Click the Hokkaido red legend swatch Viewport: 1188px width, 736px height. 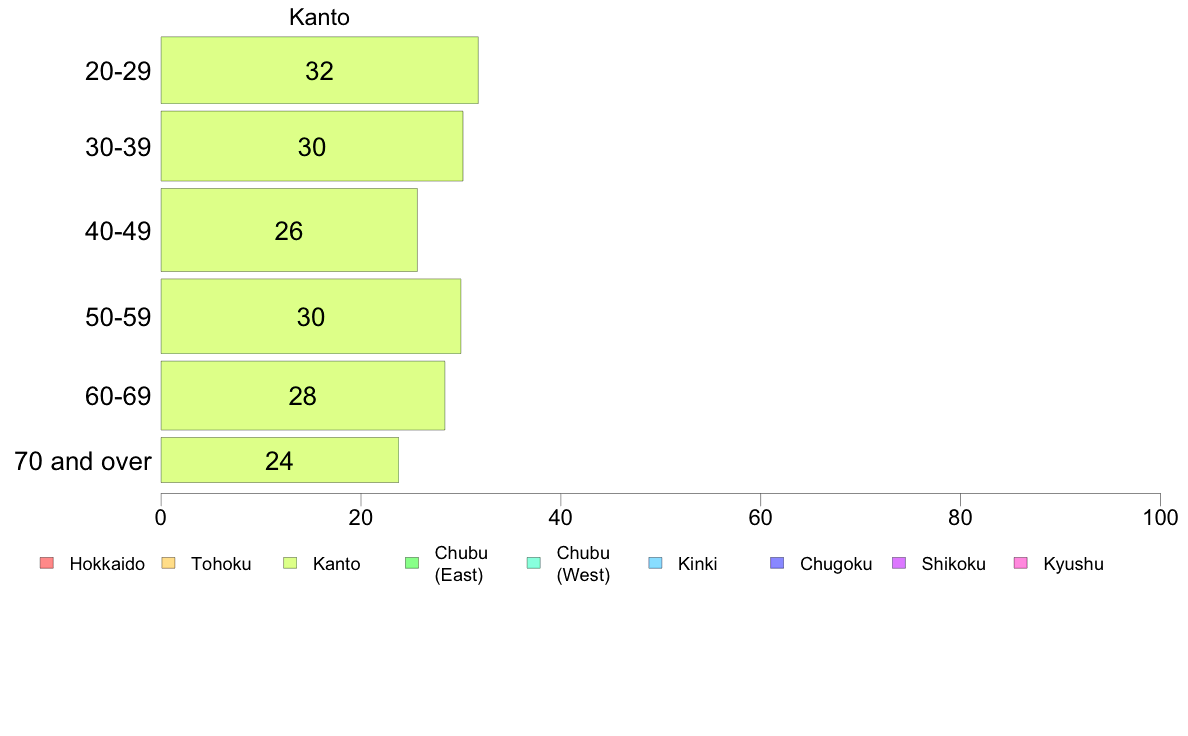point(47,563)
